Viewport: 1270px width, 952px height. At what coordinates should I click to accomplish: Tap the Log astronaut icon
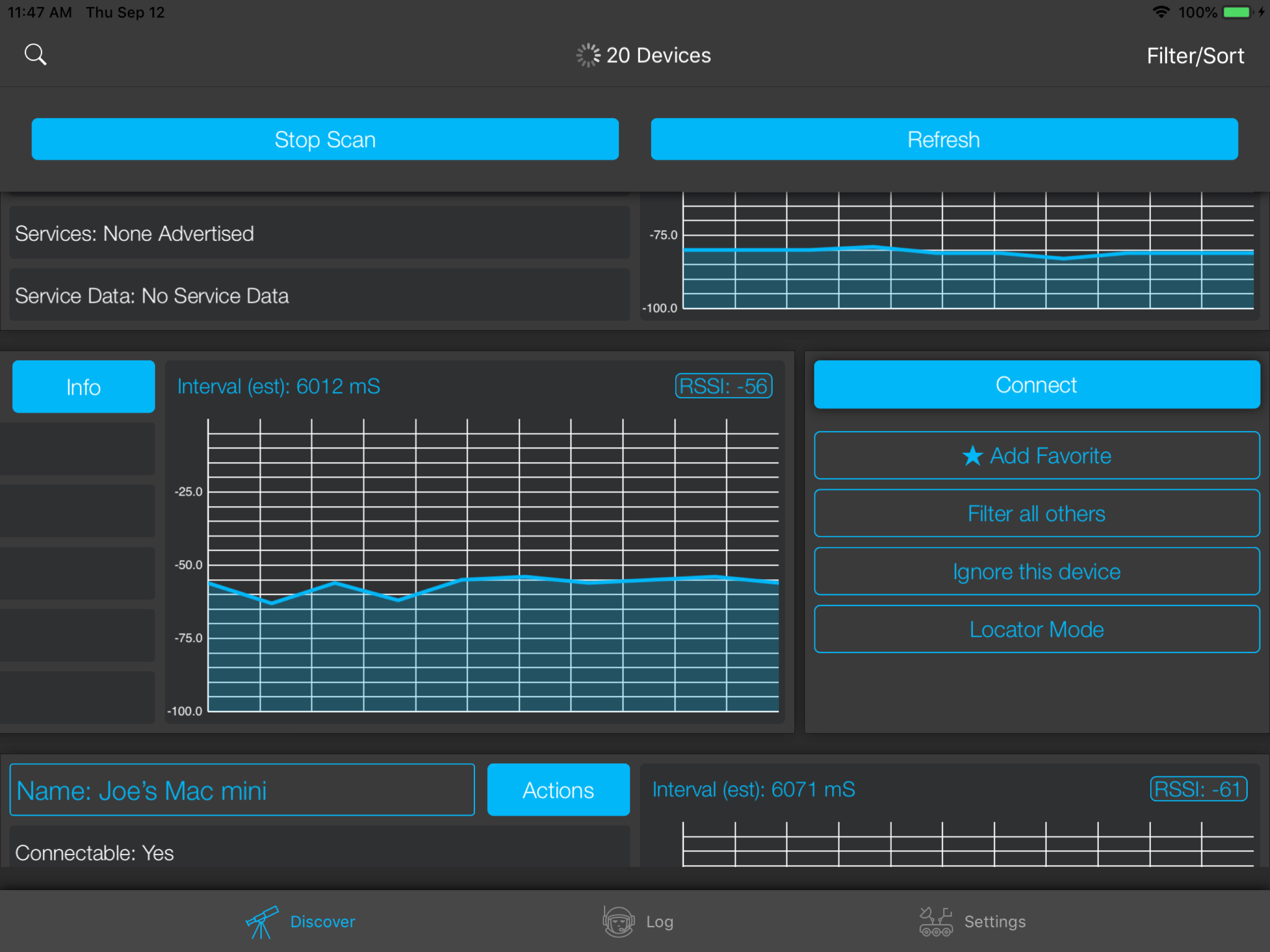[618, 922]
